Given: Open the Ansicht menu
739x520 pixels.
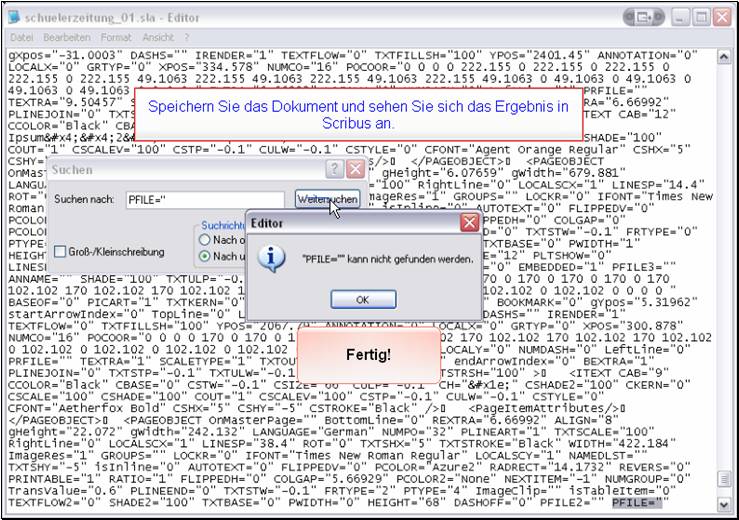Looking at the screenshot, I should tap(158, 37).
